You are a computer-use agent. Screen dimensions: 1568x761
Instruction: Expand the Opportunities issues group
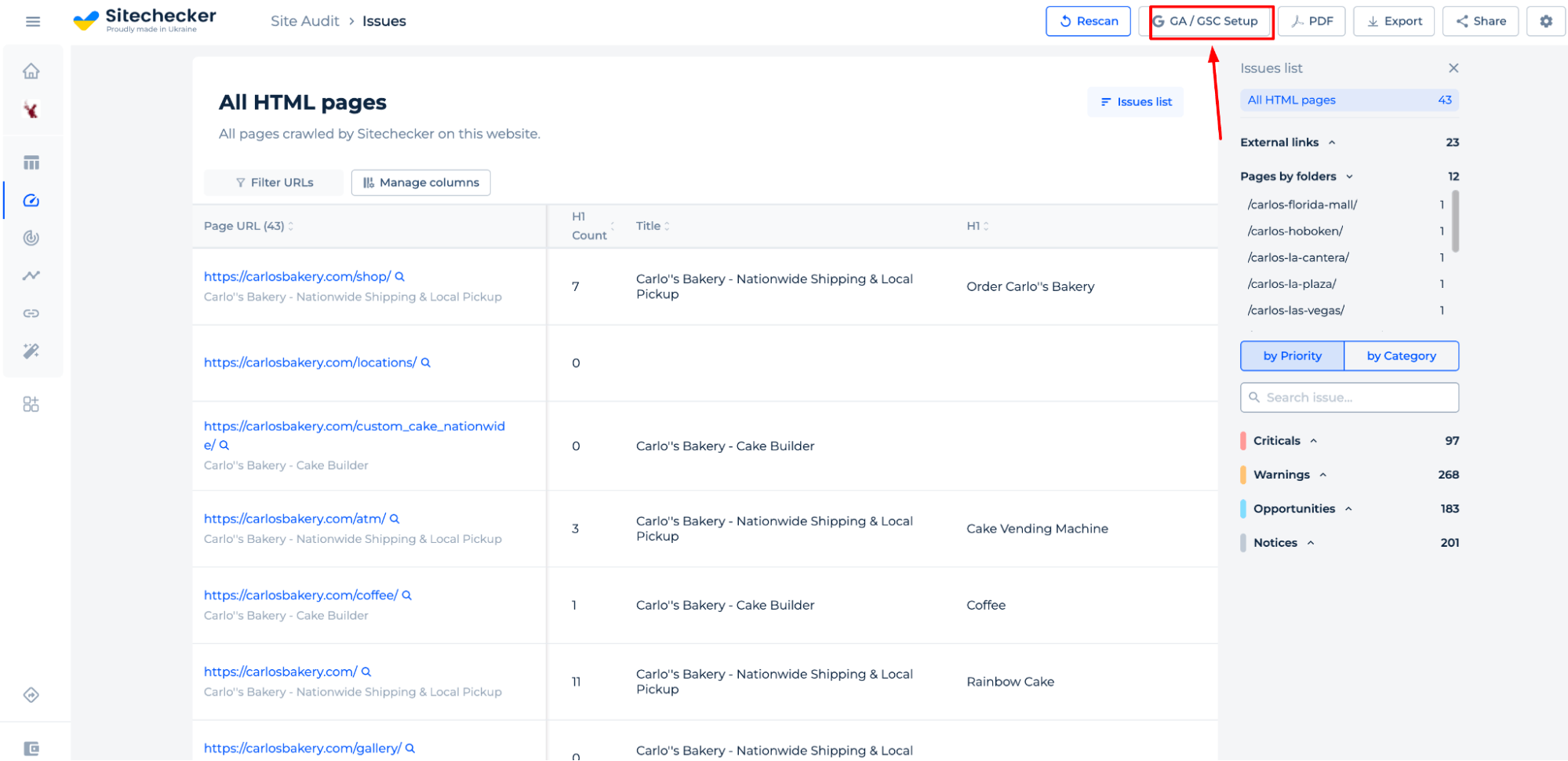coord(1349,508)
